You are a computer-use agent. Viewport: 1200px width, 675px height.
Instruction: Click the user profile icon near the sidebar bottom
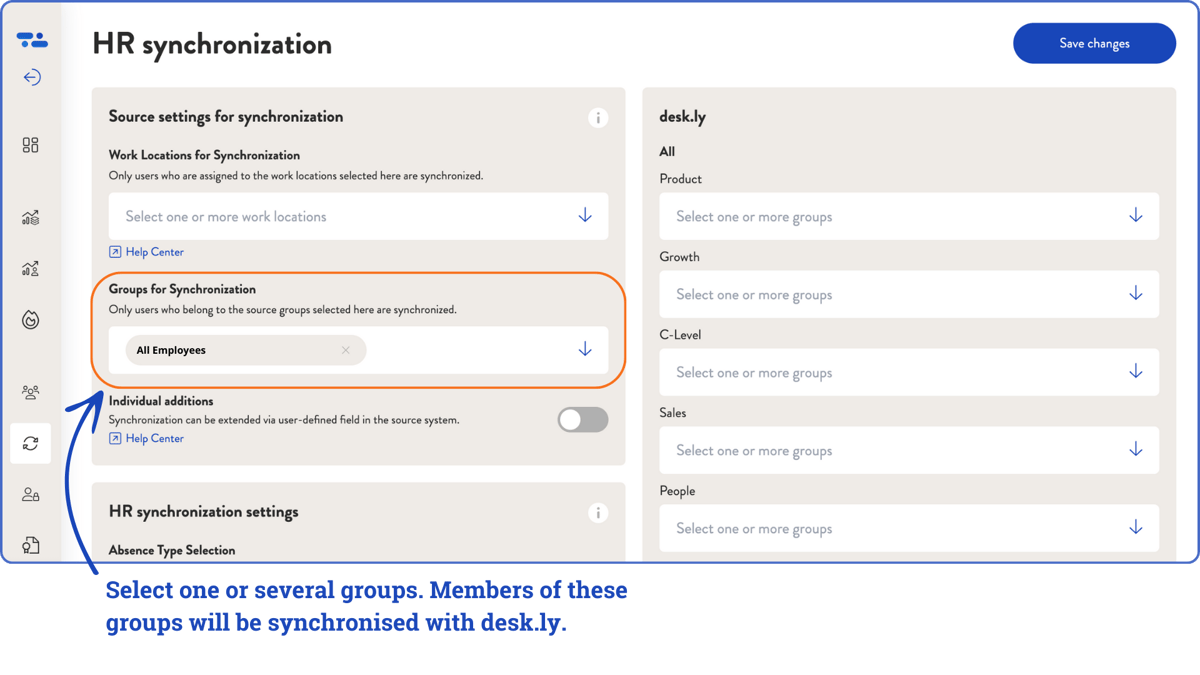[x=30, y=494]
